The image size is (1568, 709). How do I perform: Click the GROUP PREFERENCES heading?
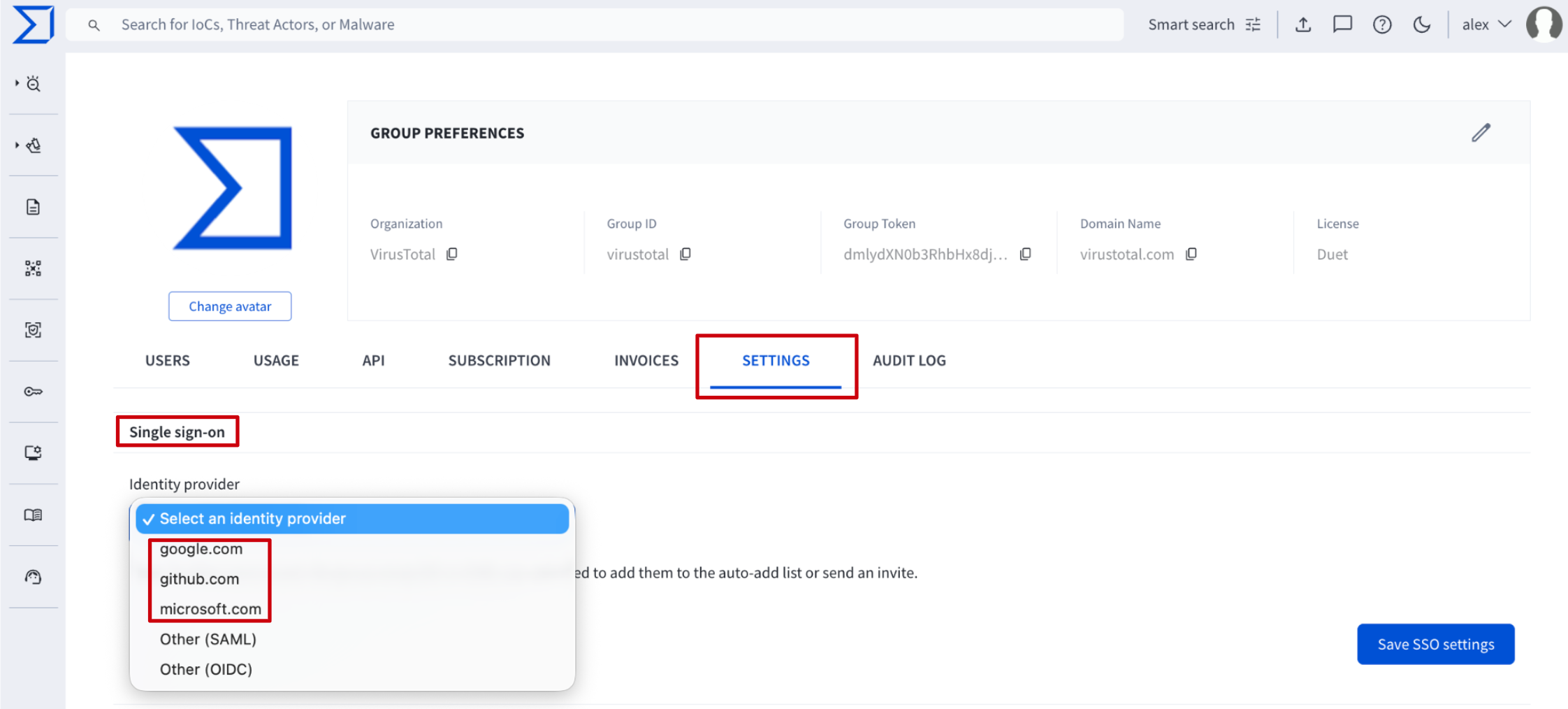click(x=447, y=133)
